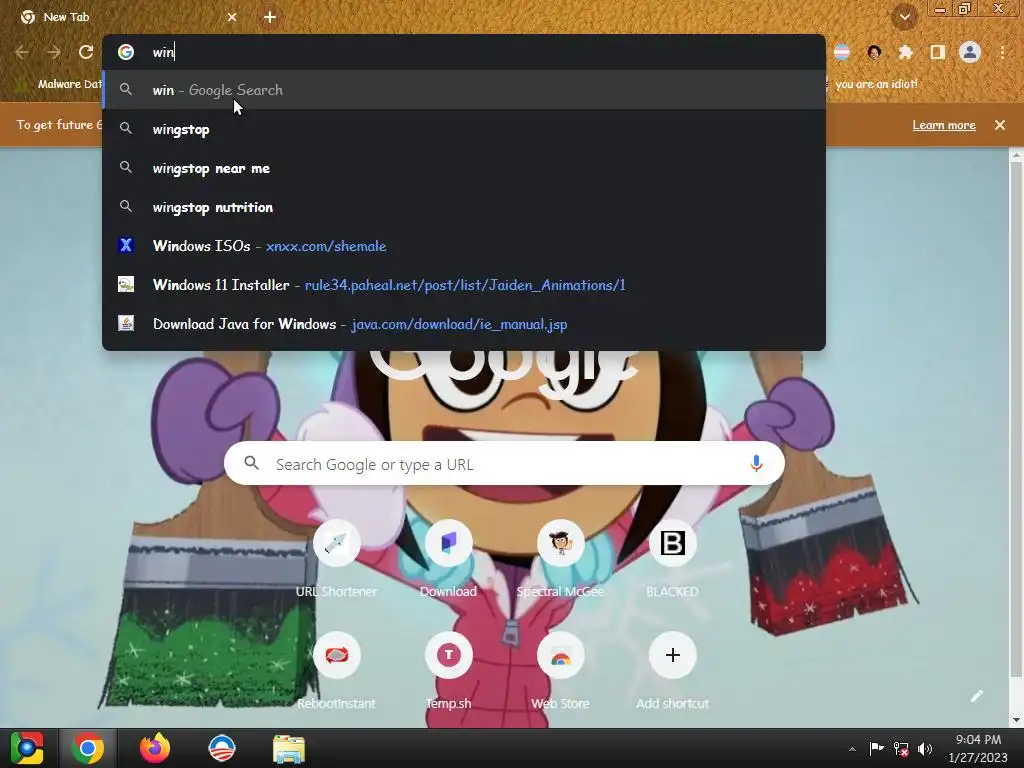Open the volume speaker tray icon

(x=925, y=749)
